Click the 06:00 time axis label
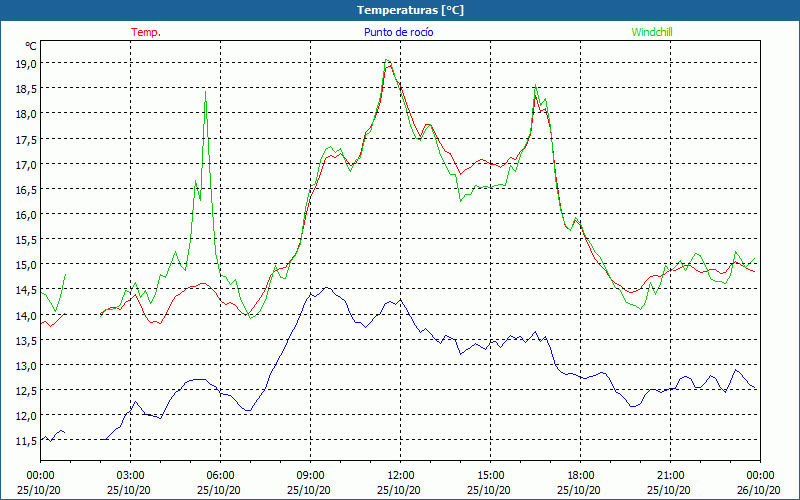Screen dimensions: 800x500 (220, 476)
